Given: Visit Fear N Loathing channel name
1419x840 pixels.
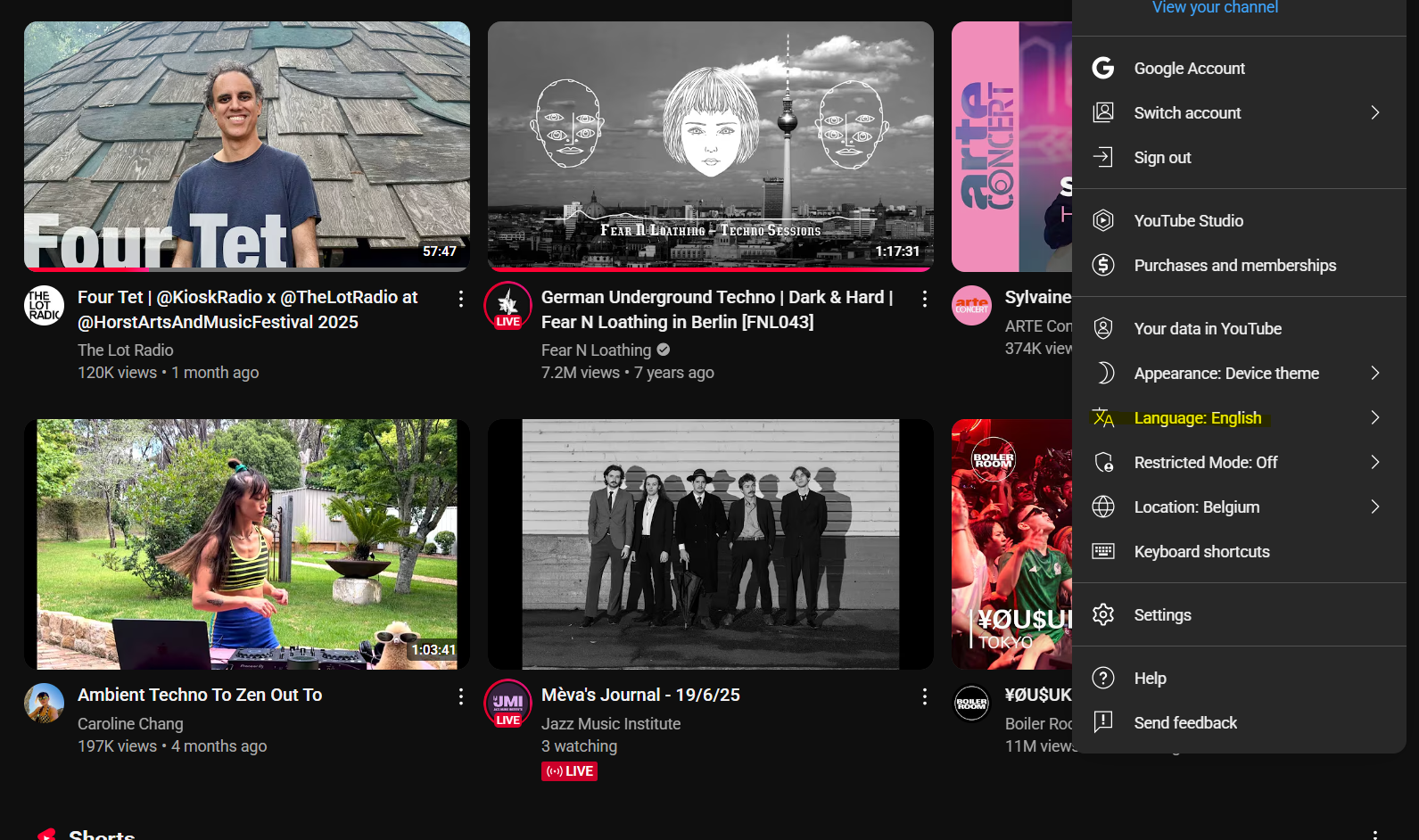Looking at the screenshot, I should [596, 350].
